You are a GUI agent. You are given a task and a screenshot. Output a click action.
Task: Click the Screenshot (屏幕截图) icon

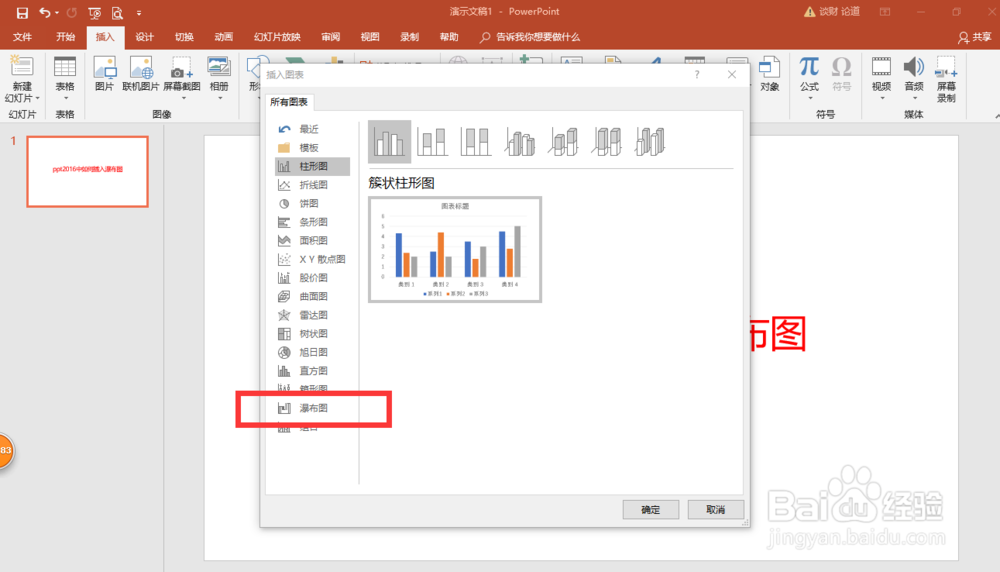pos(182,68)
